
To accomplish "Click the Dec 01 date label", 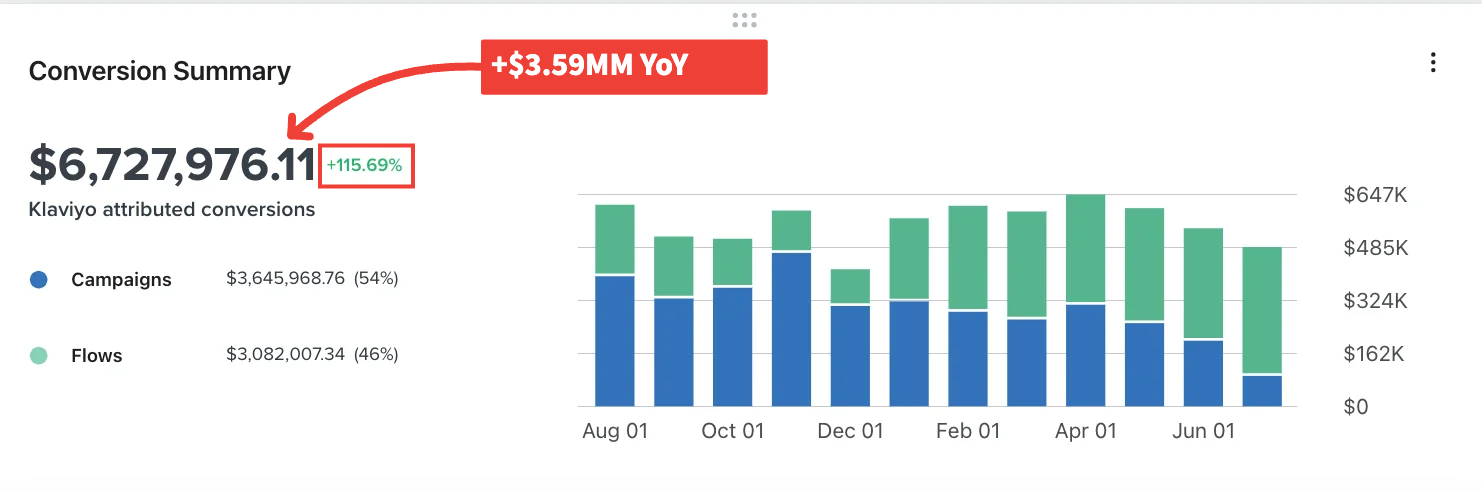I will coord(850,431).
